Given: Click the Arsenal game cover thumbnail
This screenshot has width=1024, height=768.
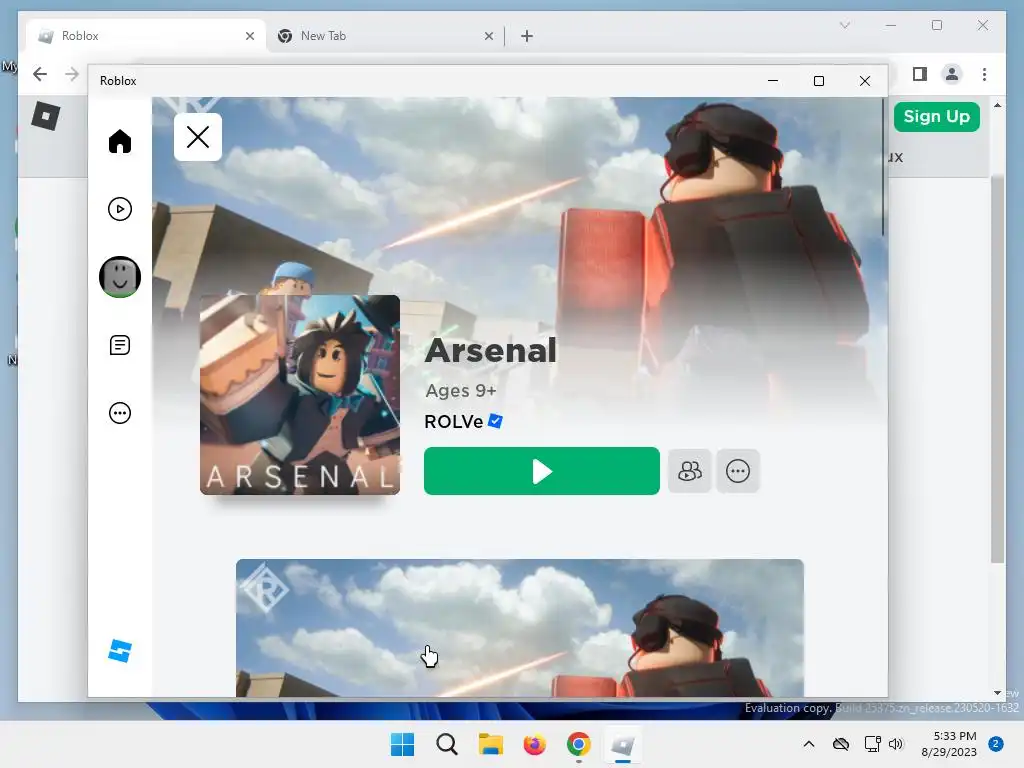Looking at the screenshot, I should tap(300, 394).
